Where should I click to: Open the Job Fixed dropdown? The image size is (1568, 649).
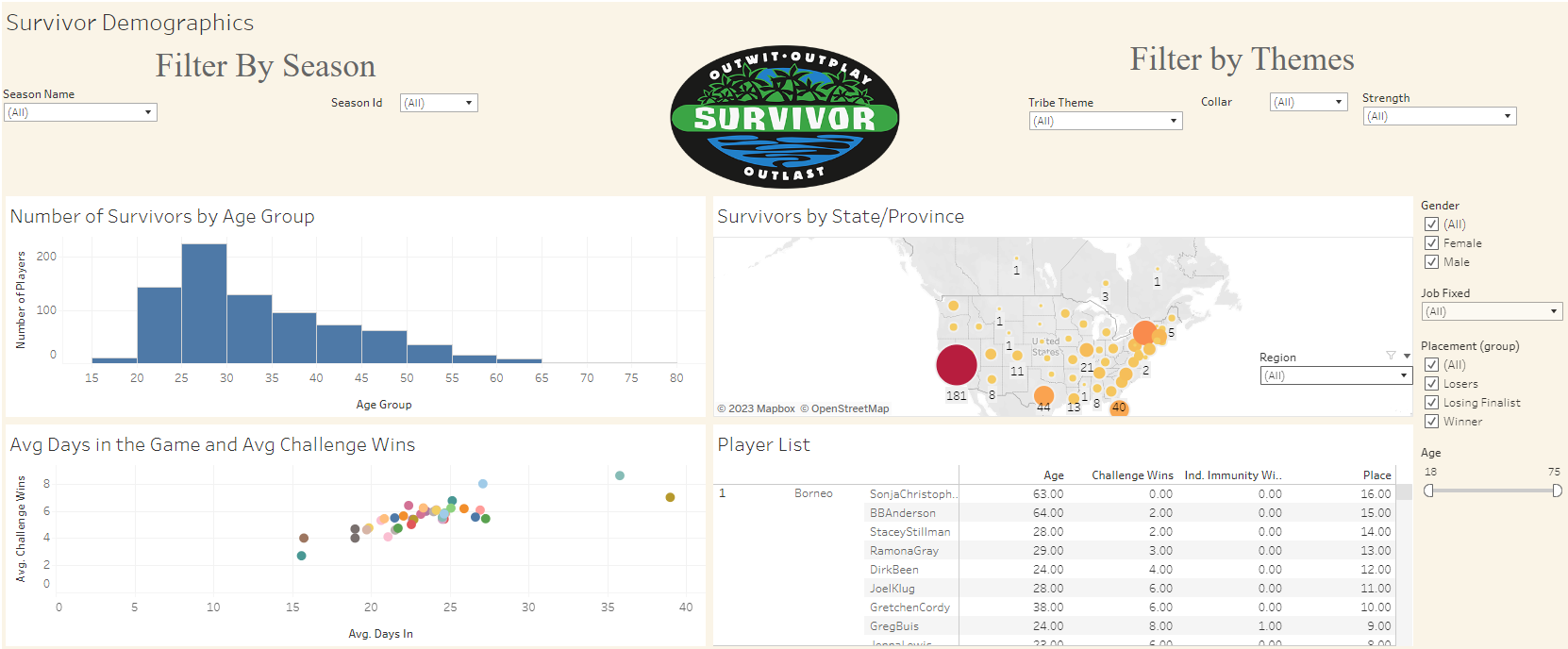pos(1493,311)
